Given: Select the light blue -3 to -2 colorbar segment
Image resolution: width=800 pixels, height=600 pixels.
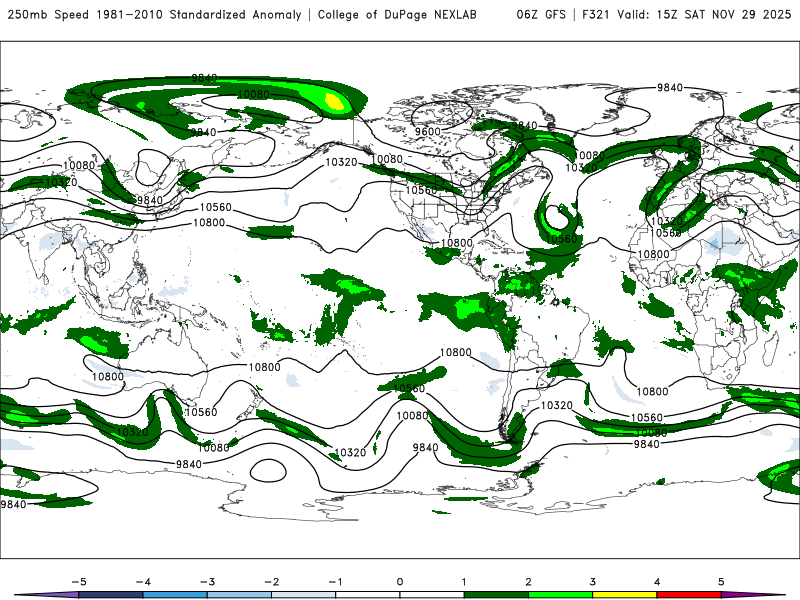Looking at the screenshot, I should pyautogui.click(x=239, y=595).
